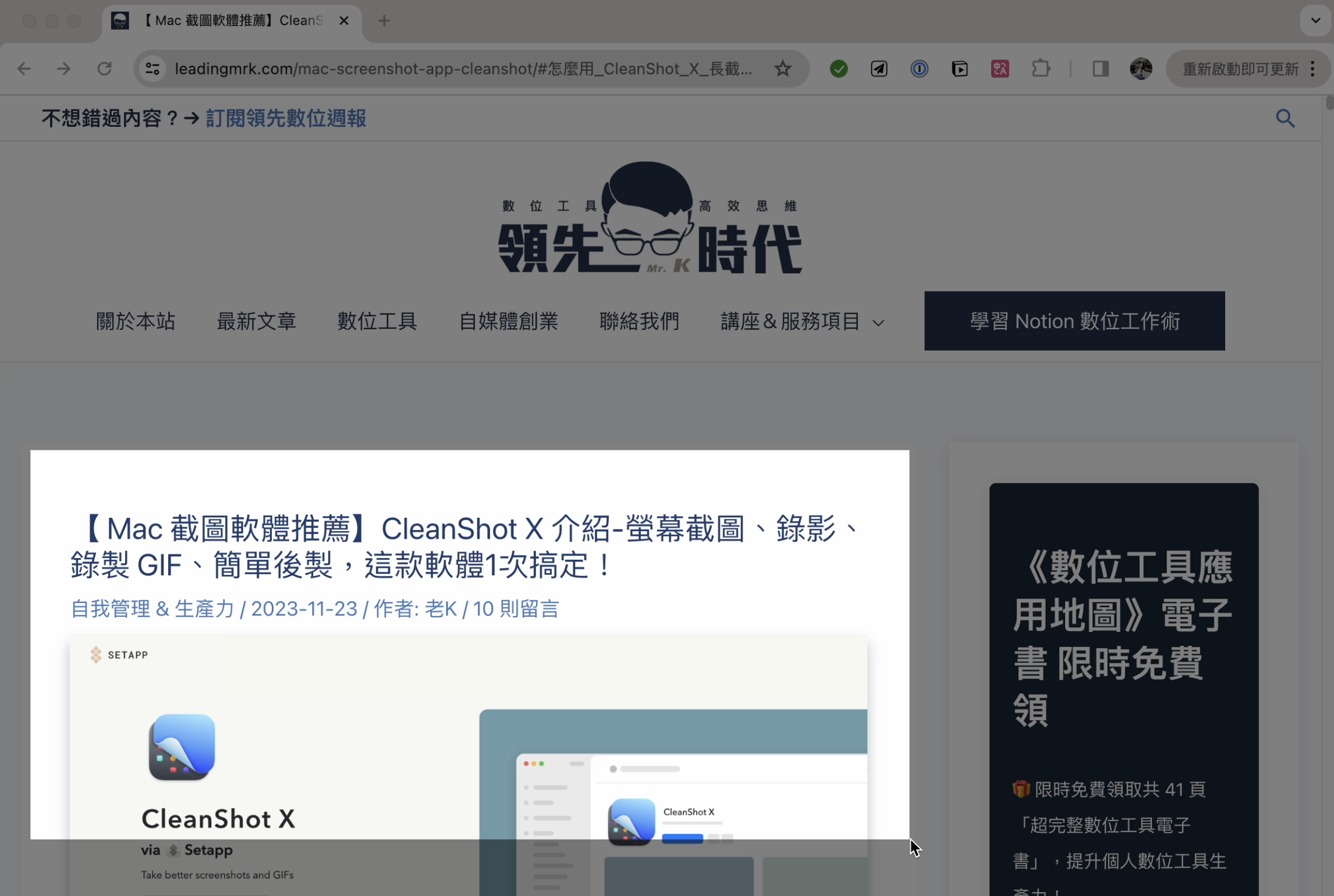Click the 不想錯過內容？ banner text
Viewport: 1334px width, 896px height.
(111, 118)
